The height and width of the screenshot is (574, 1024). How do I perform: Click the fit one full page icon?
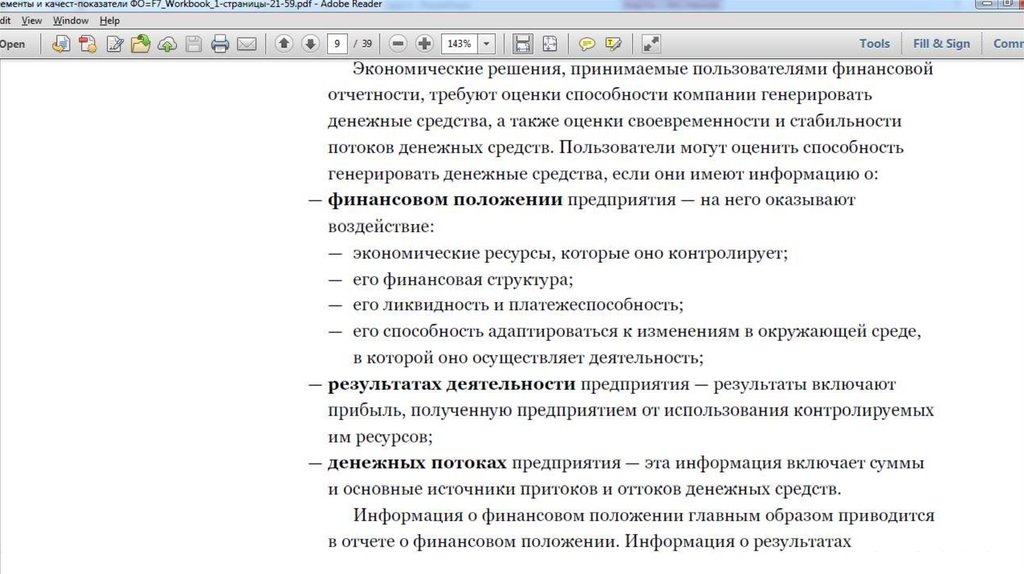(x=550, y=44)
